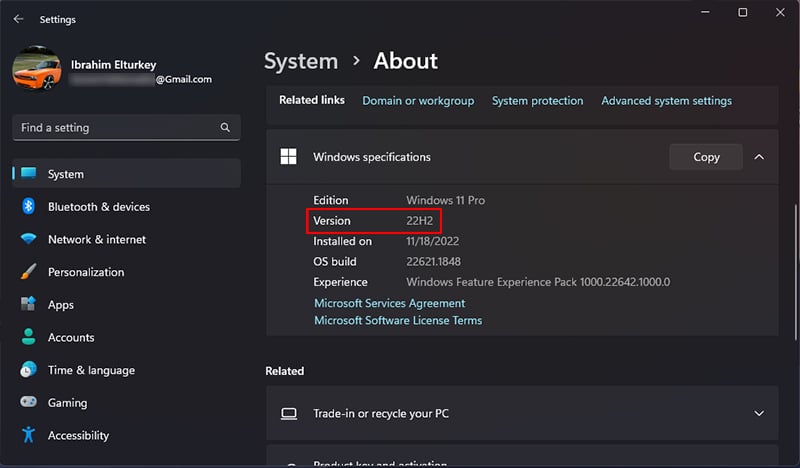Open Microsoft Services Agreement link
Image resolution: width=800 pixels, height=468 pixels.
[389, 303]
